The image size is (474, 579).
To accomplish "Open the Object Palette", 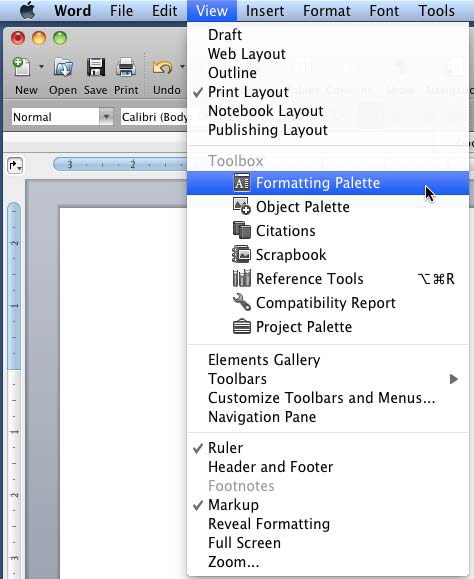I will [328, 207].
